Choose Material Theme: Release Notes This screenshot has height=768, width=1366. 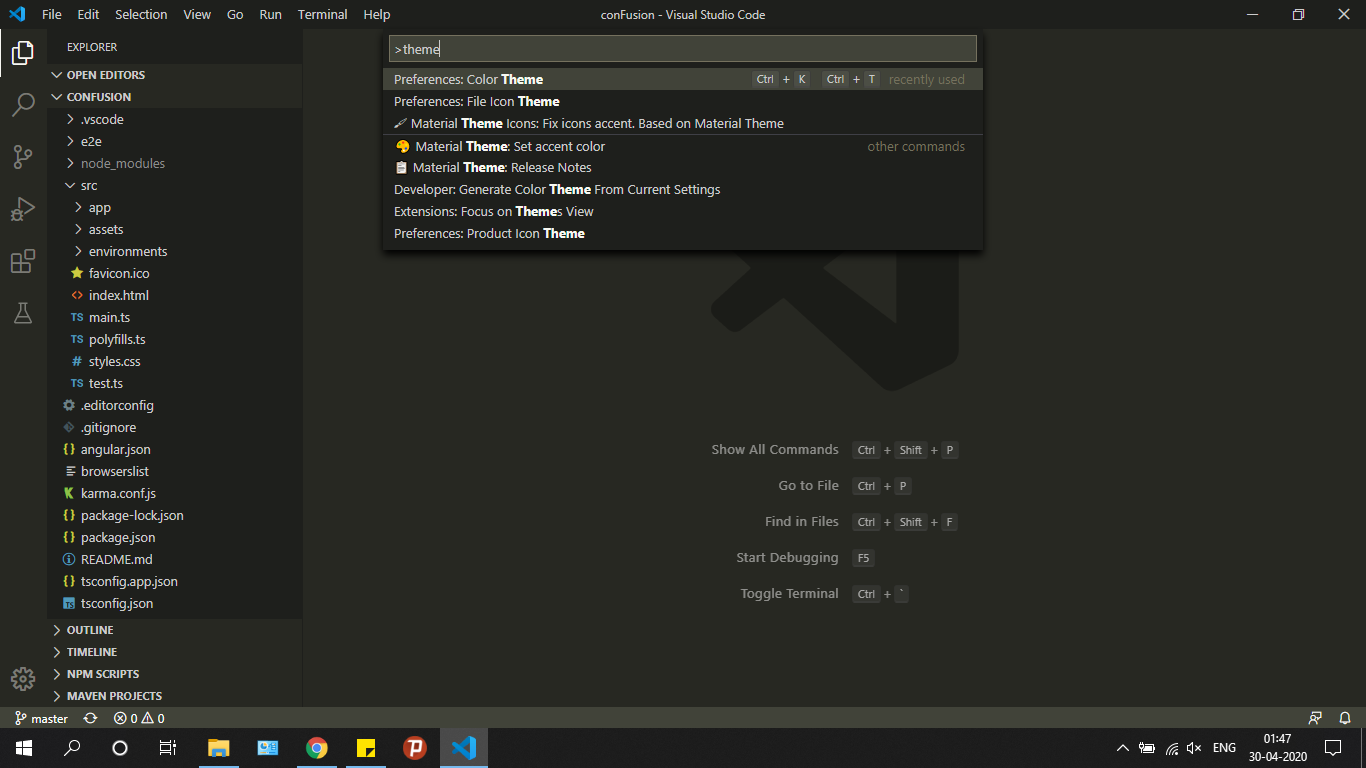click(683, 167)
